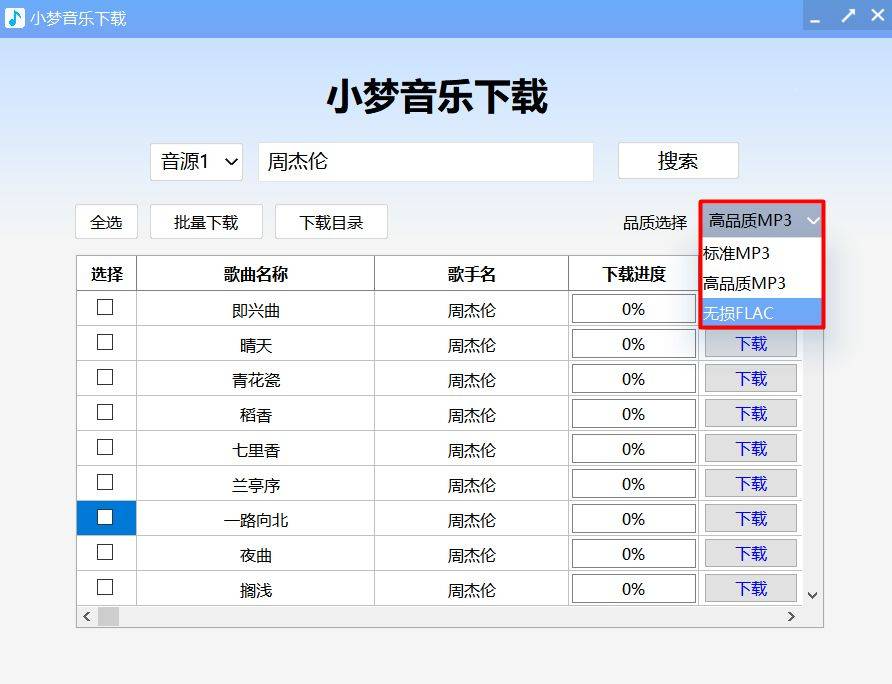Click the 全选 select-all button
The width and height of the screenshot is (892, 684).
106,221
